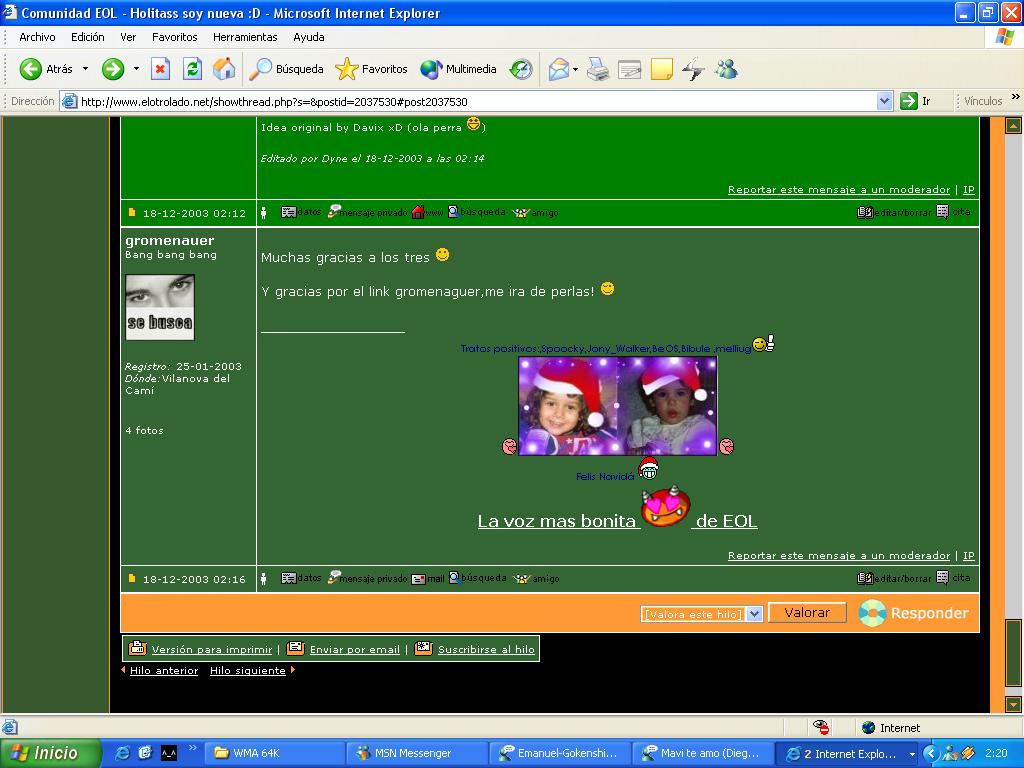This screenshot has width=1024, height=768.
Task: Go to Hilo anterior link
Action: tap(163, 670)
